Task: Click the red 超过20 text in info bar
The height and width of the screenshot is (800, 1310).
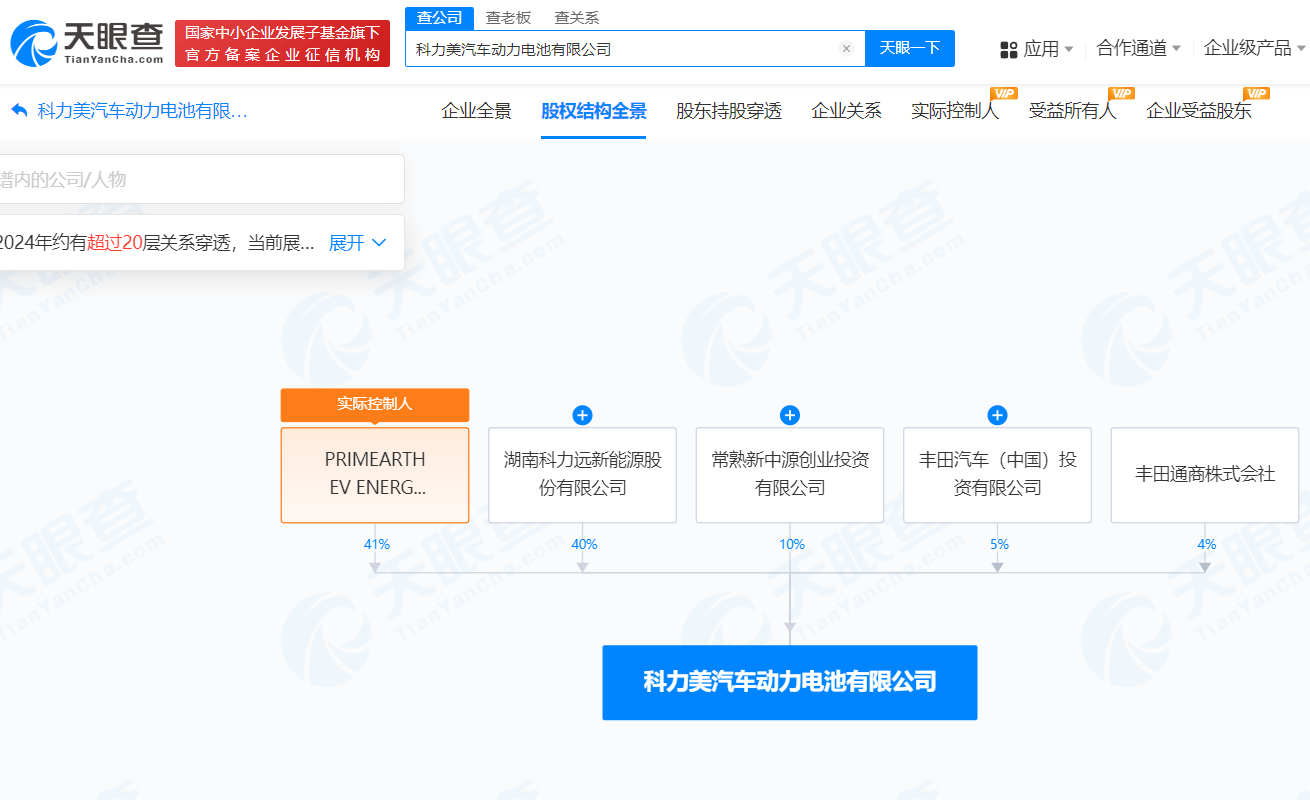Action: tap(114, 243)
